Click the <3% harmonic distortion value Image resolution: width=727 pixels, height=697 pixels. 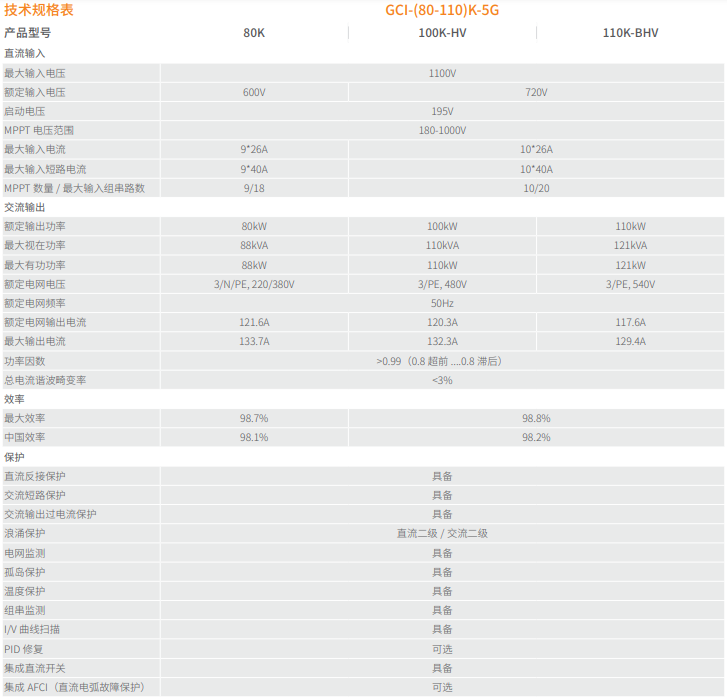(442, 380)
